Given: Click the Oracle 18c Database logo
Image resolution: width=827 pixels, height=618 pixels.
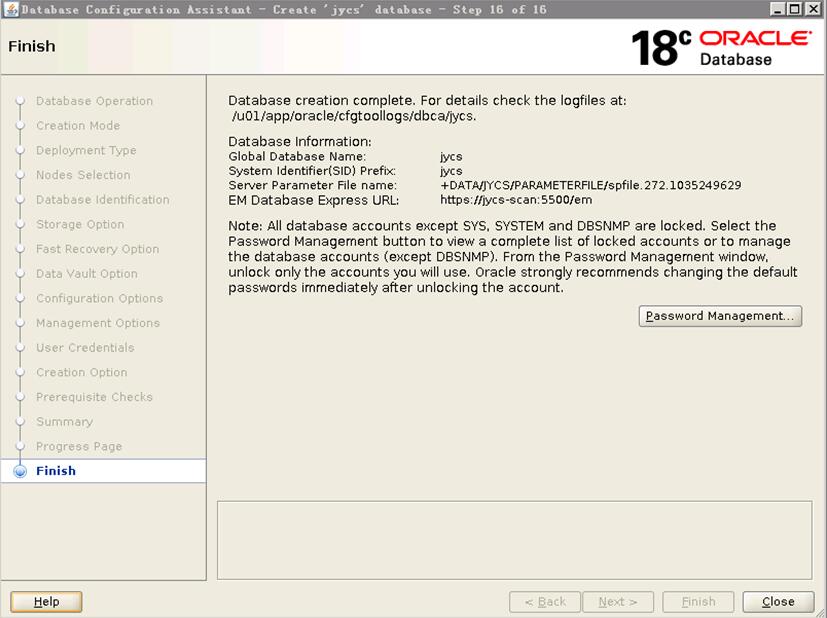Looking at the screenshot, I should coord(722,47).
